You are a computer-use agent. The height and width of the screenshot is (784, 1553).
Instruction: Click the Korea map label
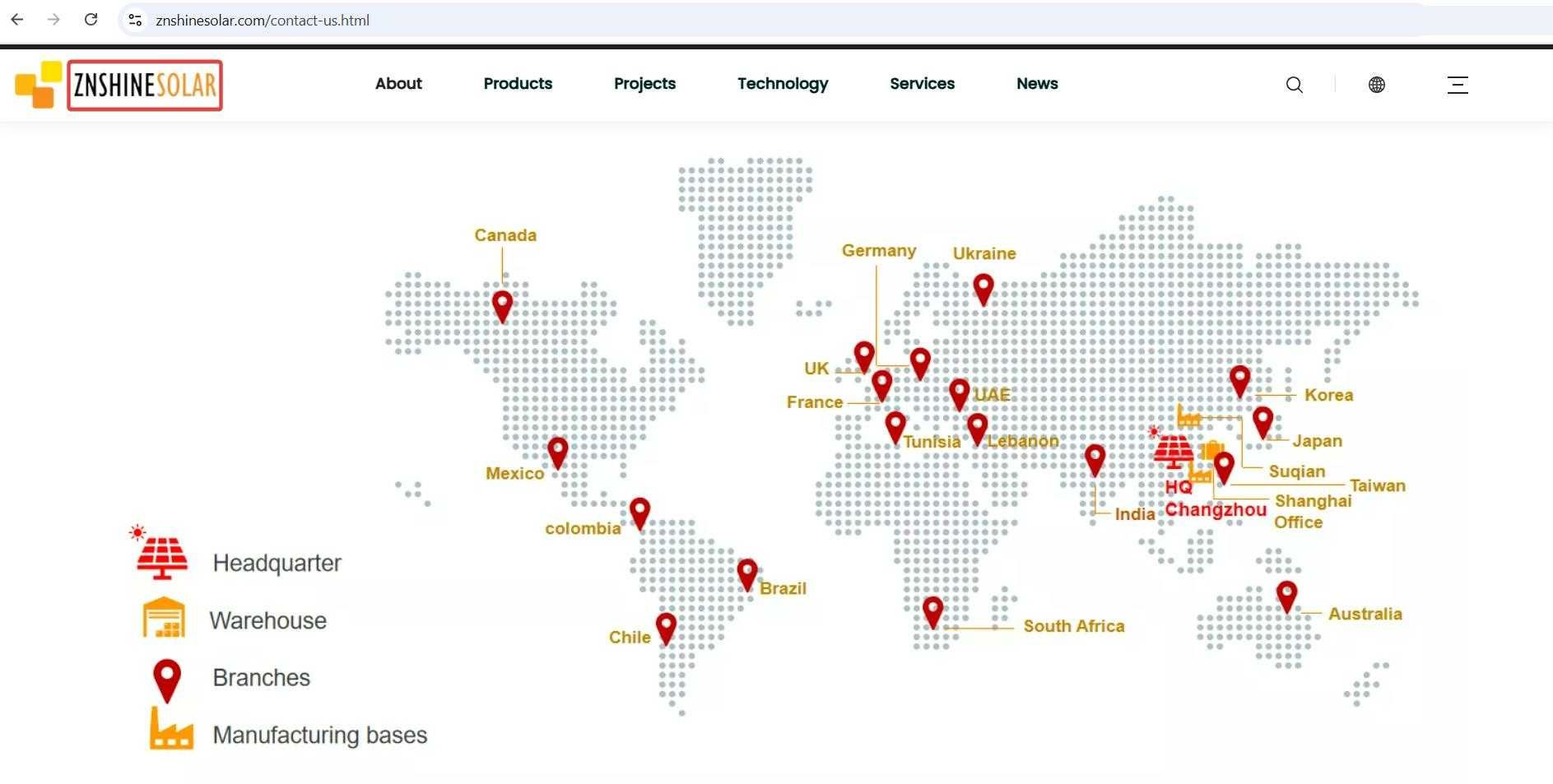click(x=1329, y=395)
